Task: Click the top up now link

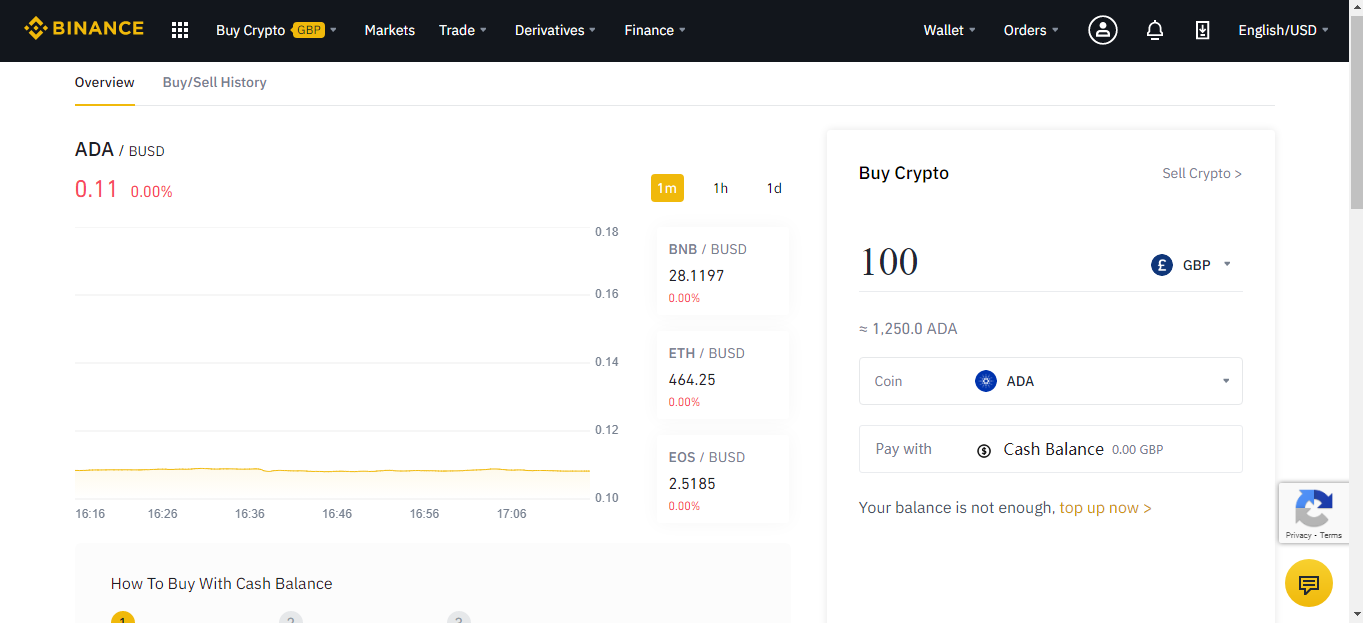Action: coord(1105,508)
